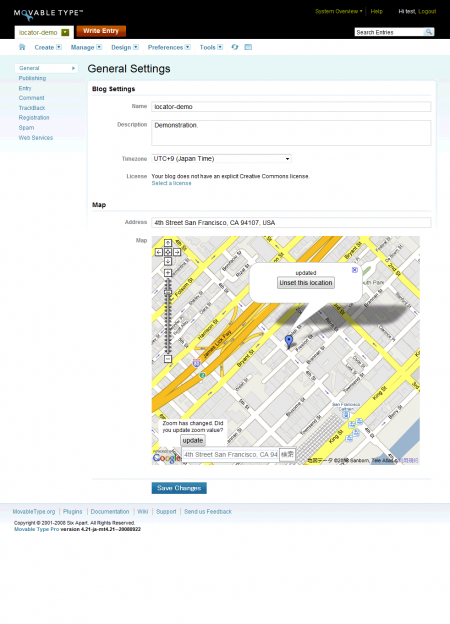Screen dimensions: 450x624
Task: Open MovableType.org footer link
Action: pos(34,511)
